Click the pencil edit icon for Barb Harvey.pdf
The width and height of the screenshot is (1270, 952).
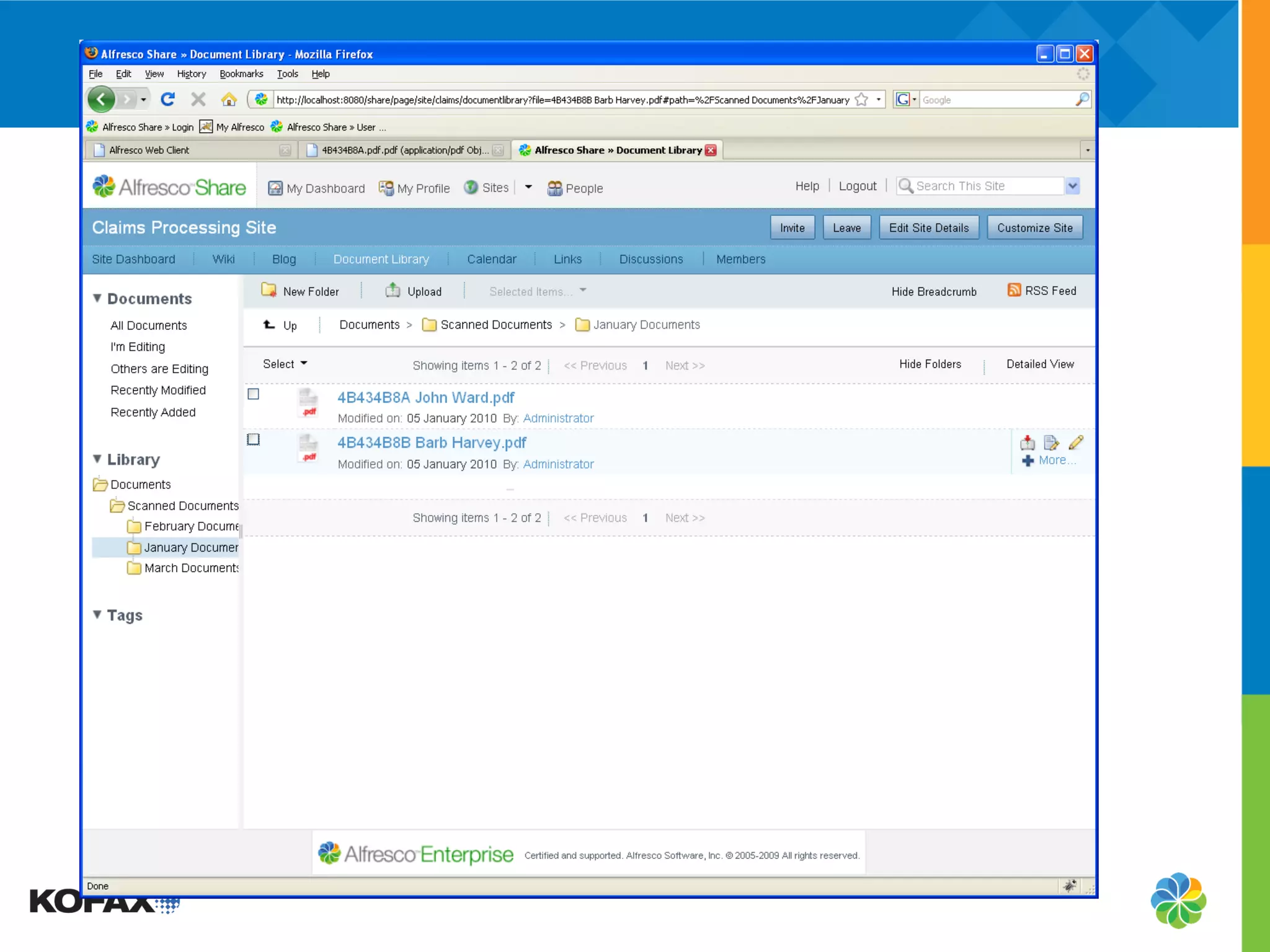point(1076,443)
